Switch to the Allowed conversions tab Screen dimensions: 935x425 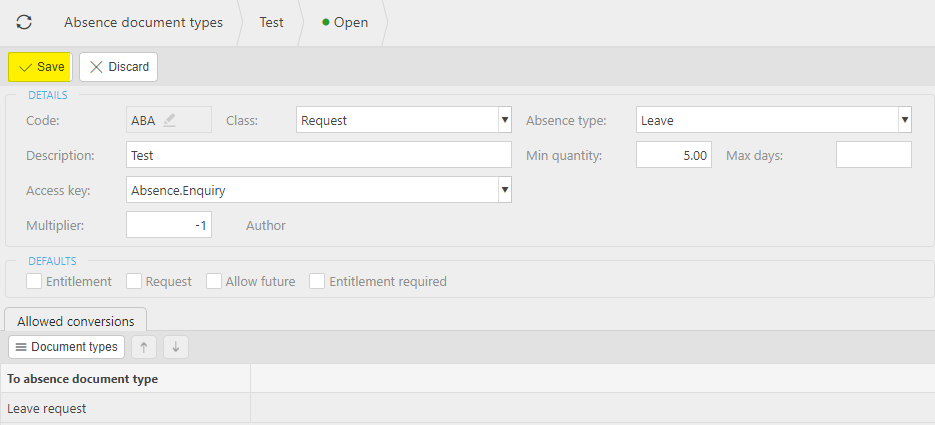pyautogui.click(x=76, y=321)
